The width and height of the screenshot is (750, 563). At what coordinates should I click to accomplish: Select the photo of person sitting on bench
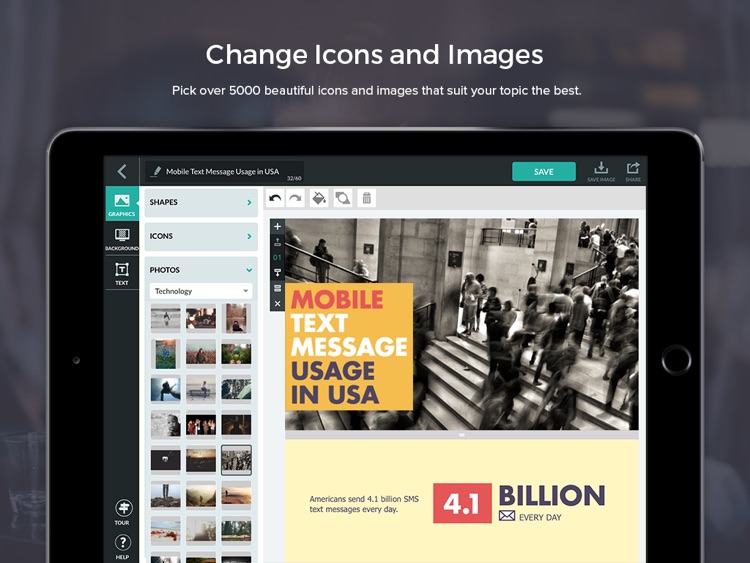201,389
